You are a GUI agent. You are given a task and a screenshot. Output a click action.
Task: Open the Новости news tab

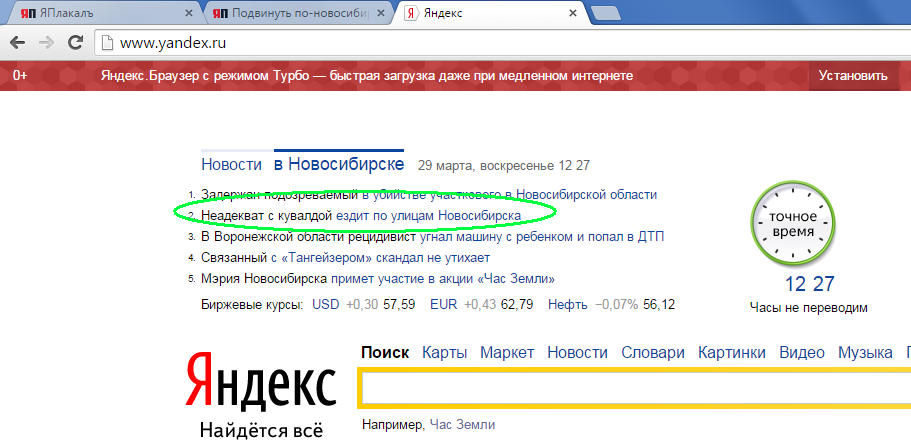click(231, 164)
